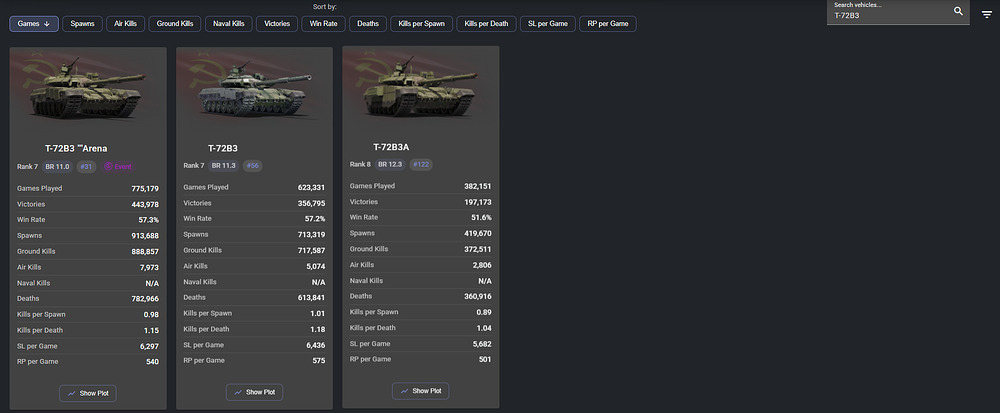
Task: Click RP per Game value 575
Action: coord(319,361)
